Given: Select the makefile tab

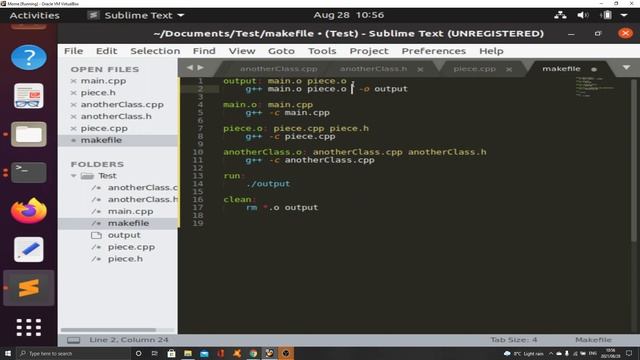Looking at the screenshot, I should pyautogui.click(x=561, y=69).
